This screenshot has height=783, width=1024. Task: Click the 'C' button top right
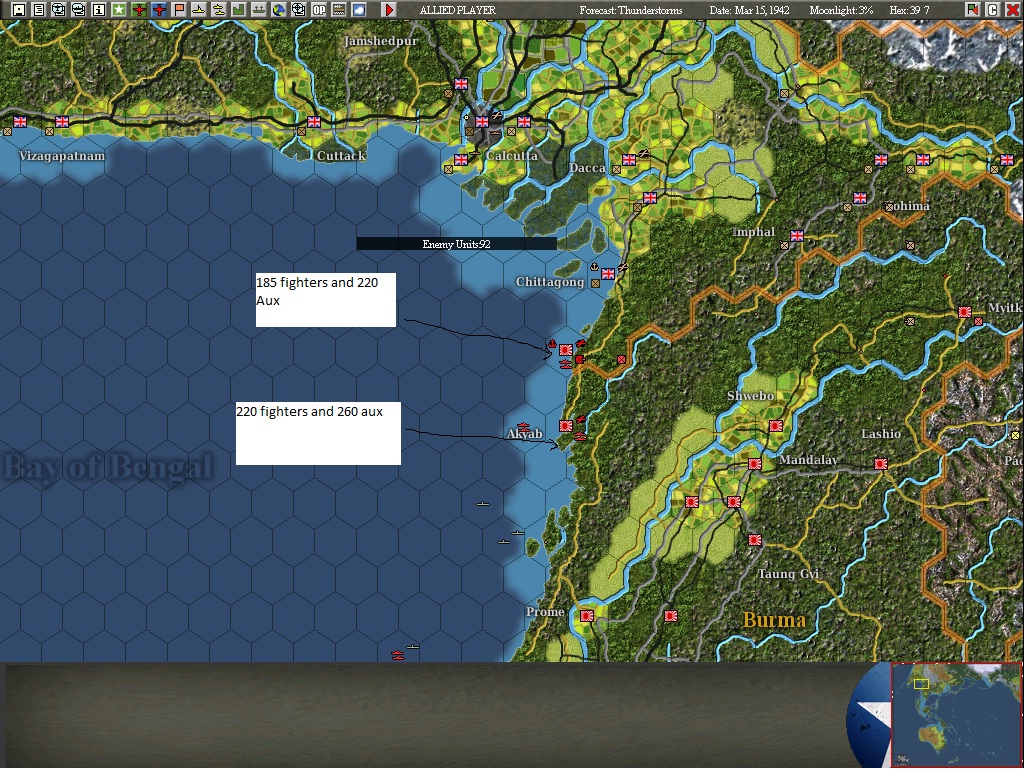[992, 9]
